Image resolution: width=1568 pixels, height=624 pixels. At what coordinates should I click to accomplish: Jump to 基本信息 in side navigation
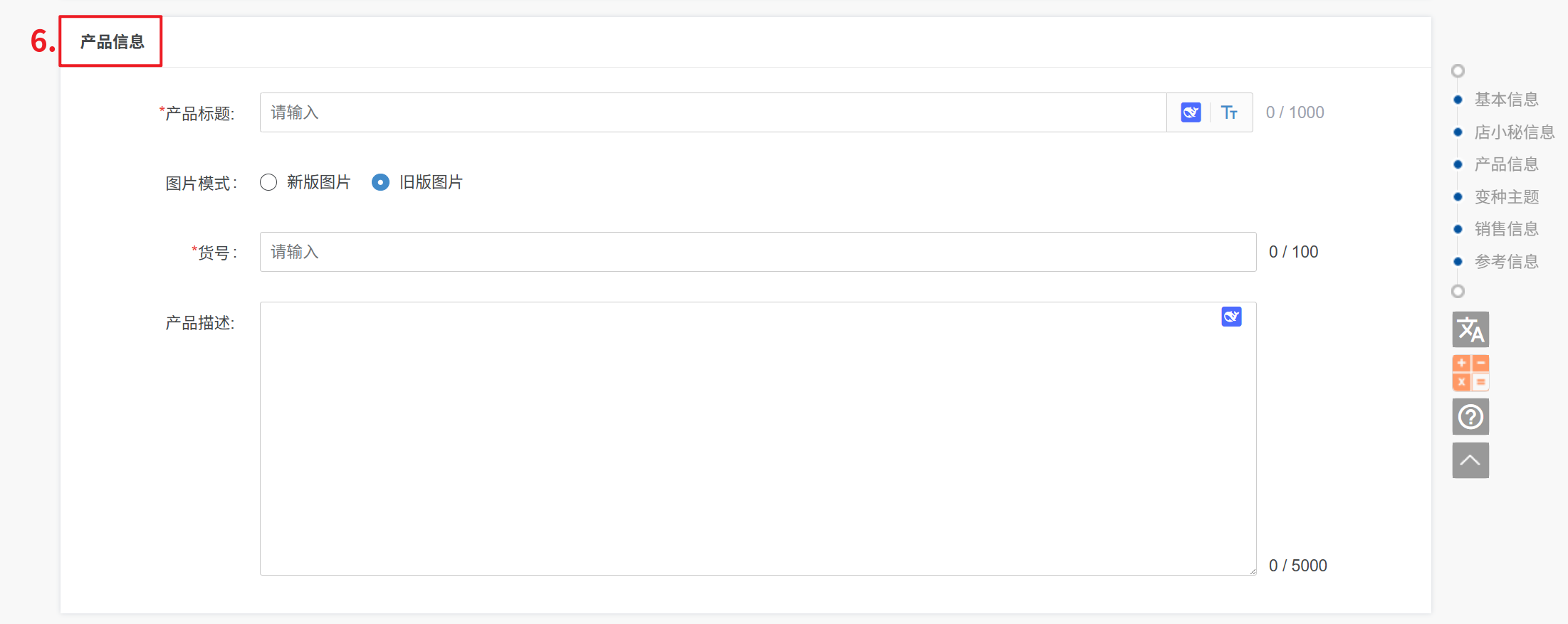pyautogui.click(x=1506, y=100)
